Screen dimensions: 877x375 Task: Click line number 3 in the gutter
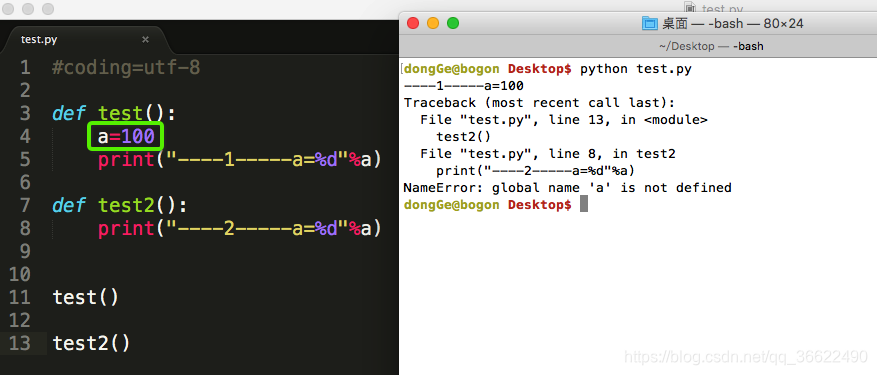tap(25, 114)
